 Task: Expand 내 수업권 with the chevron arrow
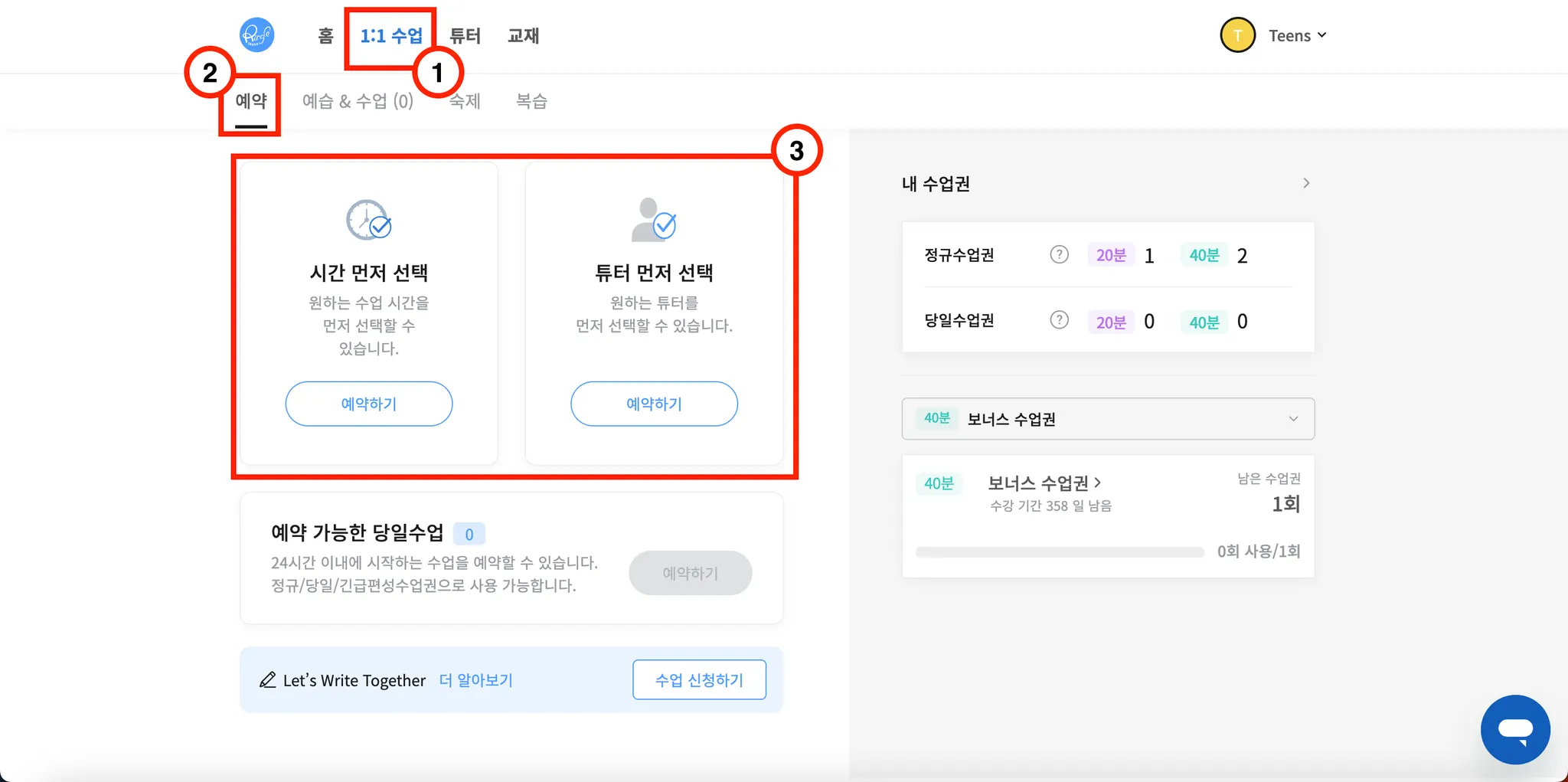[1306, 183]
